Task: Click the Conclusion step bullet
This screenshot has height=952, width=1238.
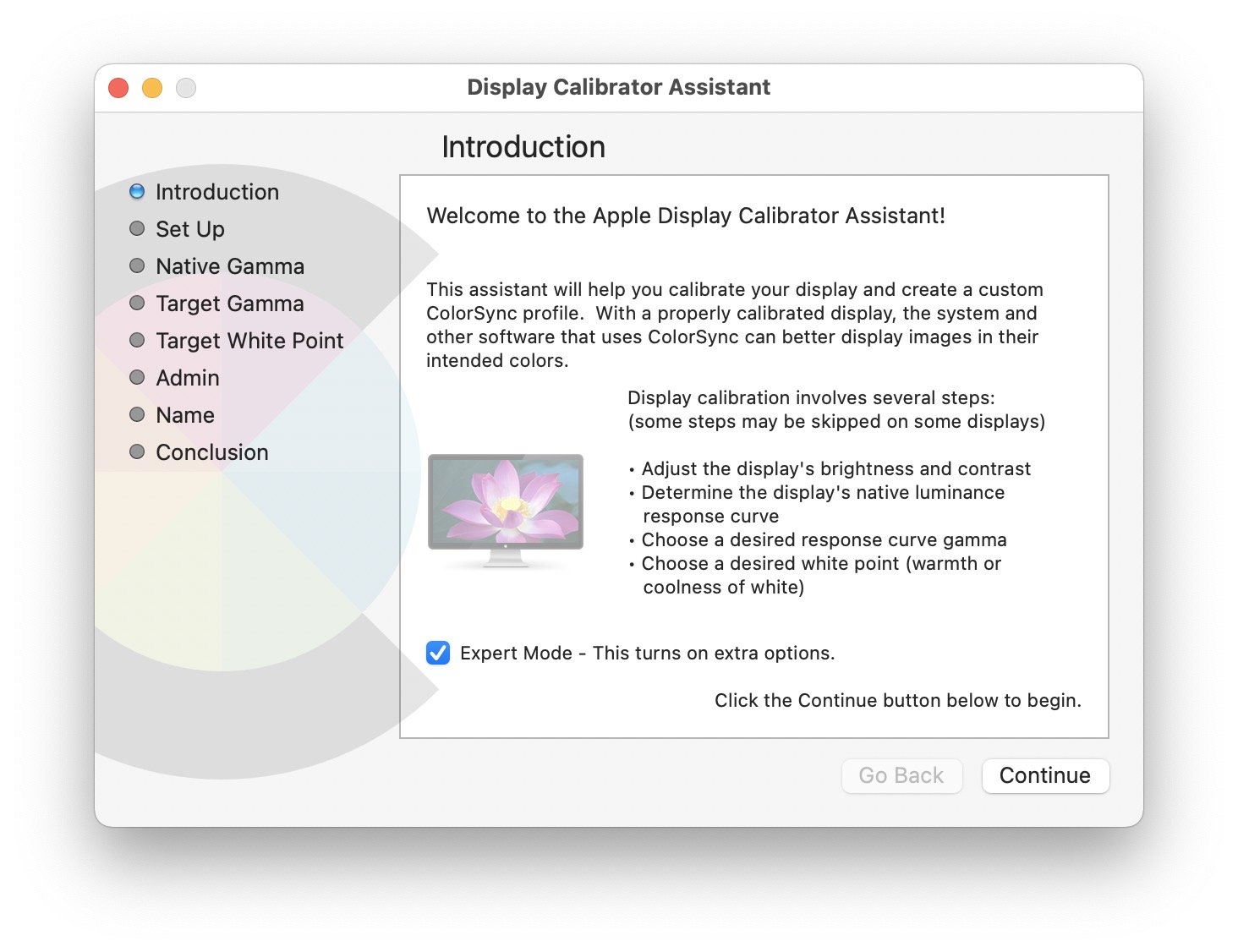Action: click(x=137, y=452)
